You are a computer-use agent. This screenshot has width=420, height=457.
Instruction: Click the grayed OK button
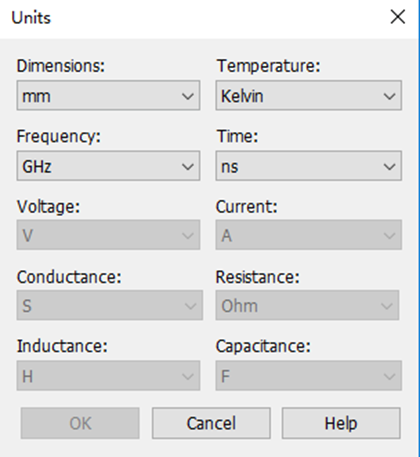[x=80, y=423]
